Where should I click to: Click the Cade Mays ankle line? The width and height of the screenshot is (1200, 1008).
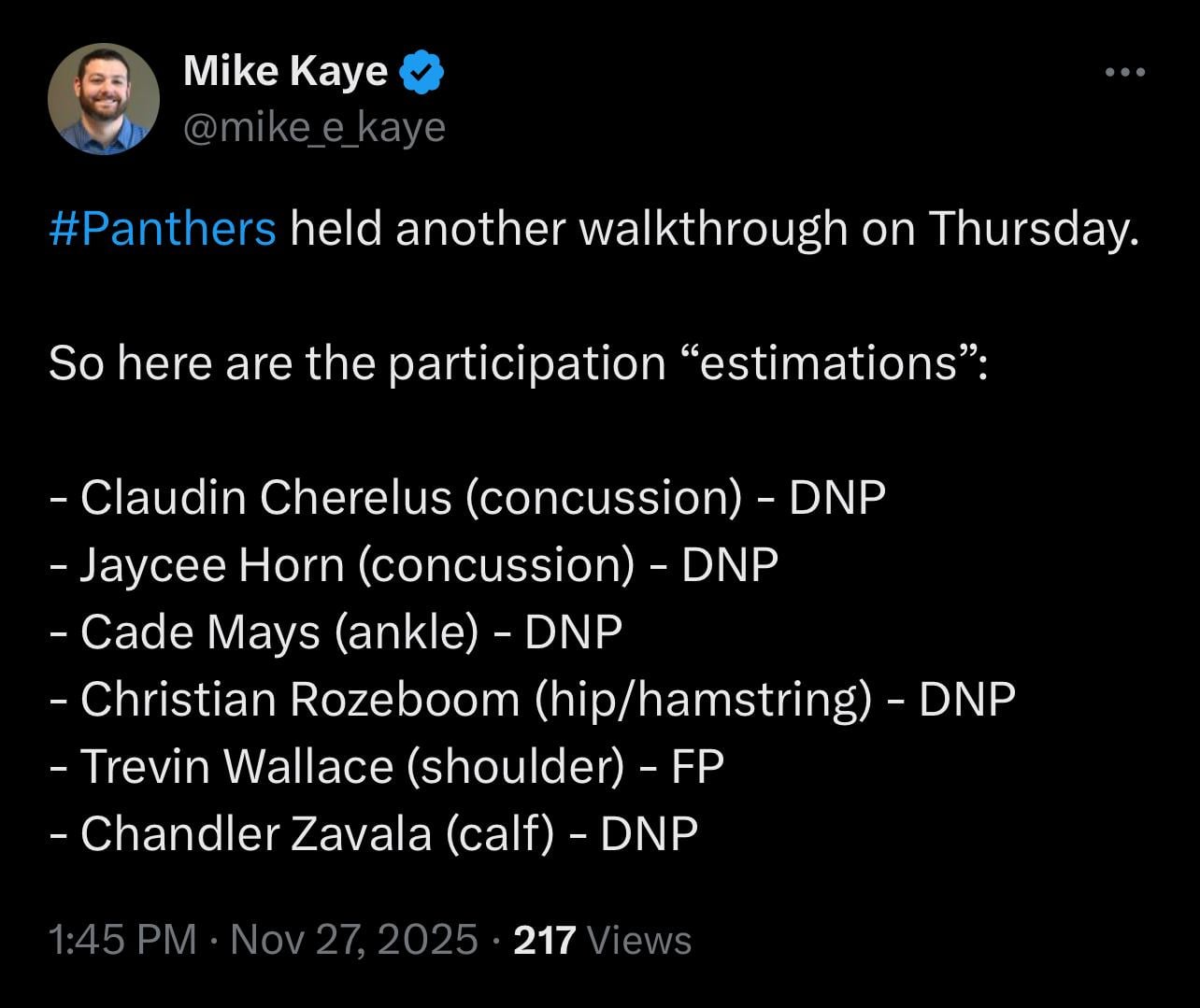336,632
